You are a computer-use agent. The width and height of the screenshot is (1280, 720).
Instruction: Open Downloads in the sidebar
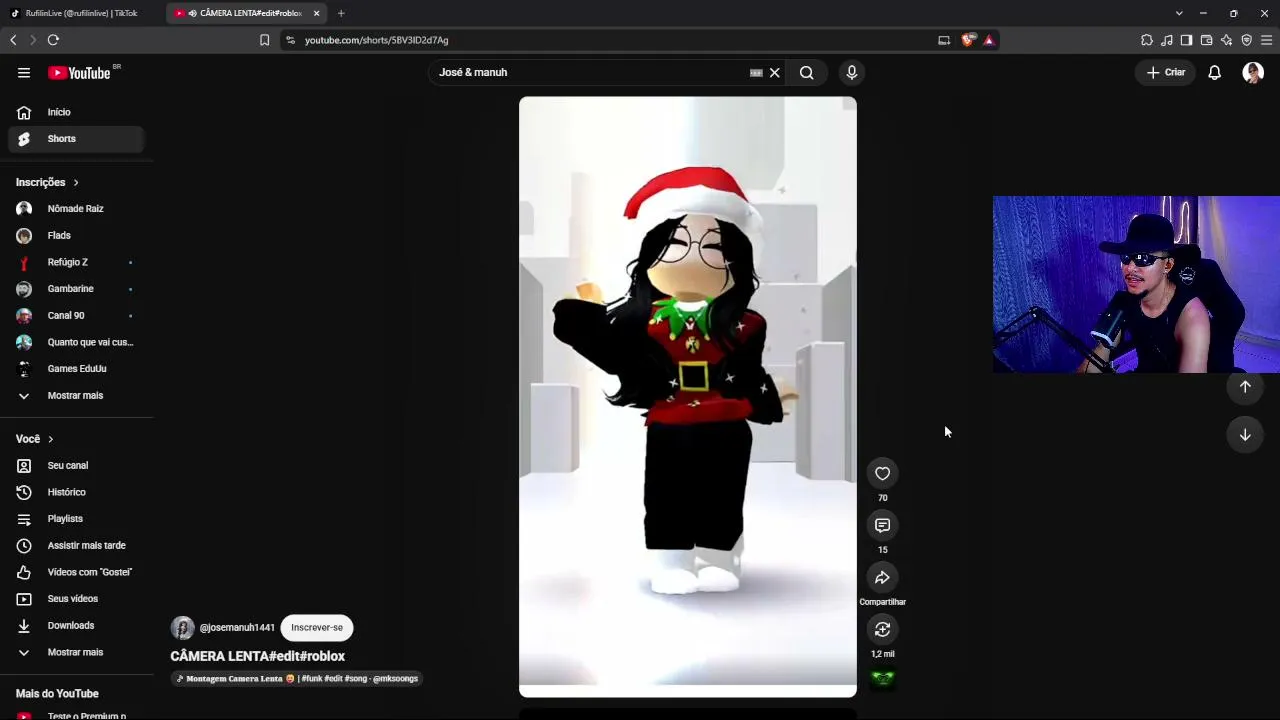coord(76,625)
